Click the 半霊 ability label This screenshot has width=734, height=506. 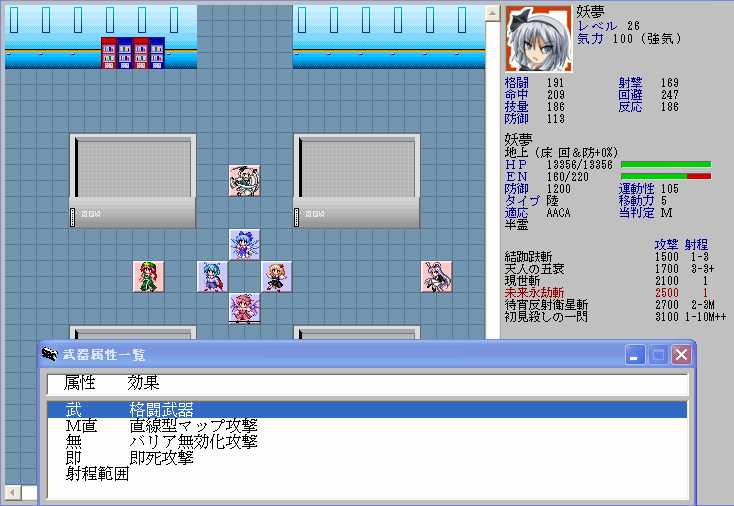tap(516, 225)
